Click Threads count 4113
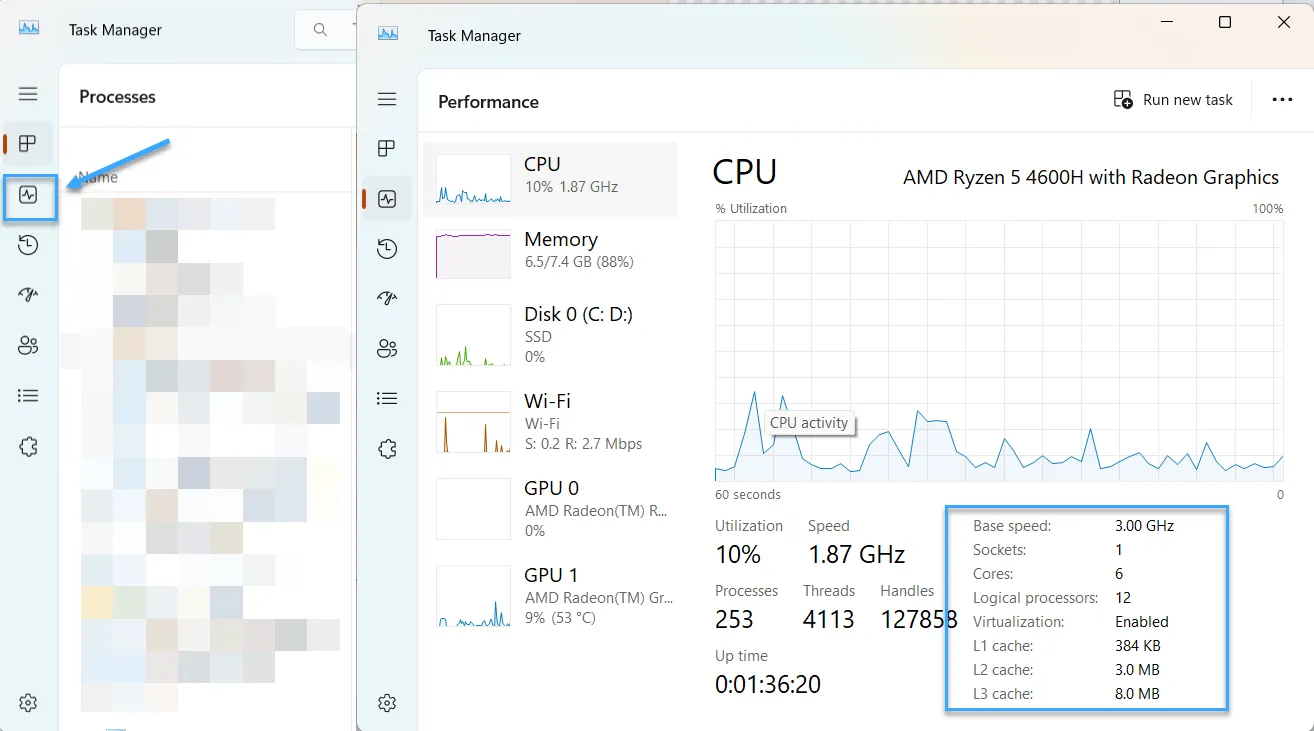 pos(829,619)
